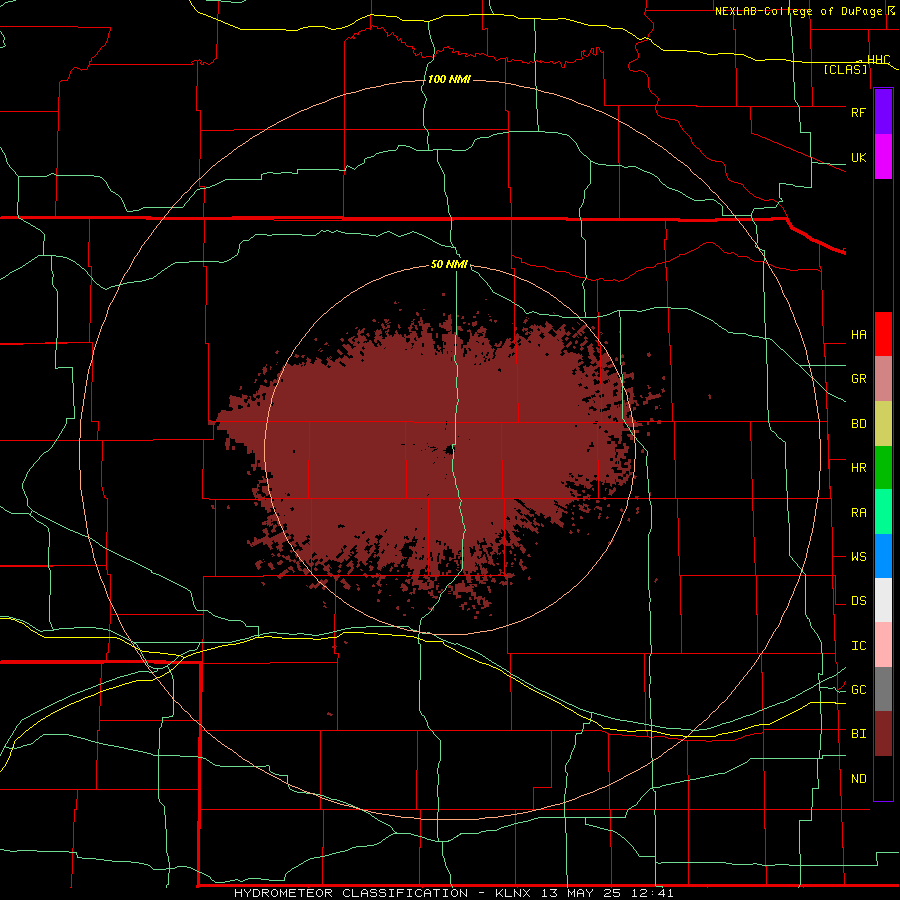900x900 pixels.
Task: Click the 100 NMI range ring label
Action: pyautogui.click(x=449, y=79)
